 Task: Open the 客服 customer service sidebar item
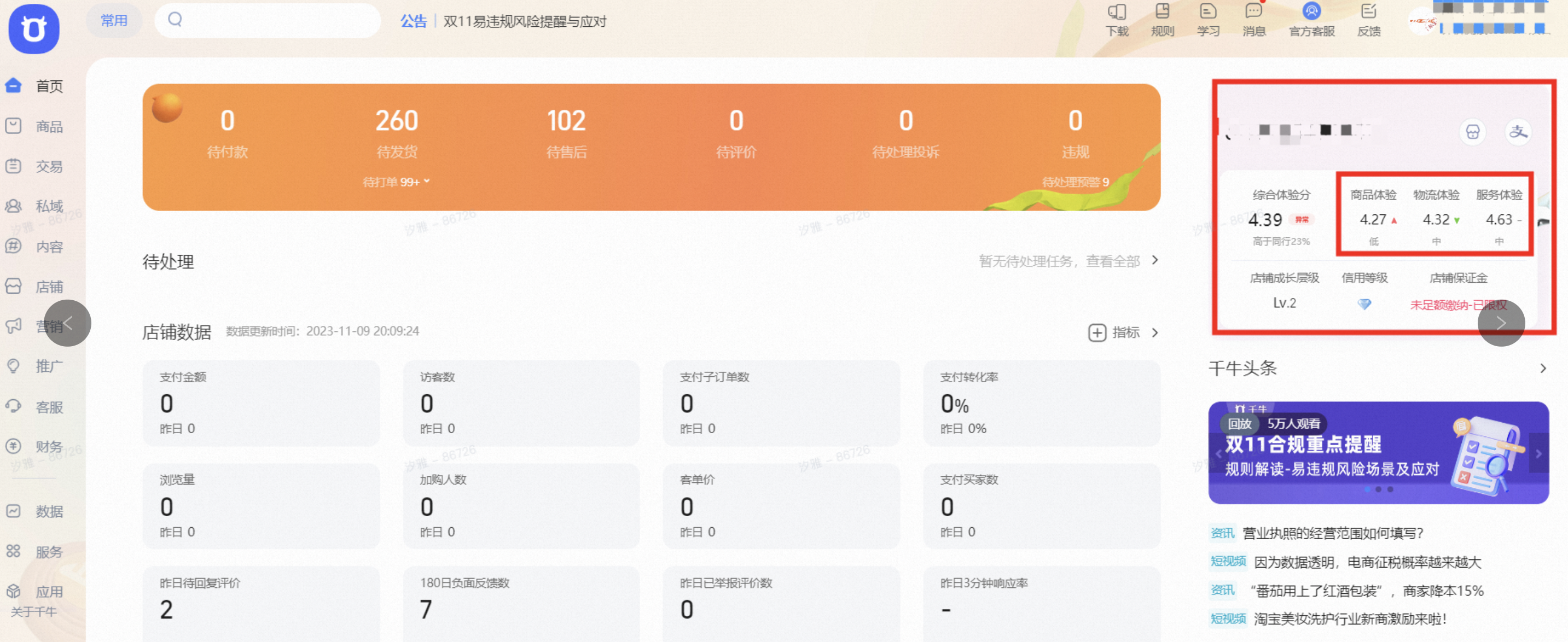(34, 406)
